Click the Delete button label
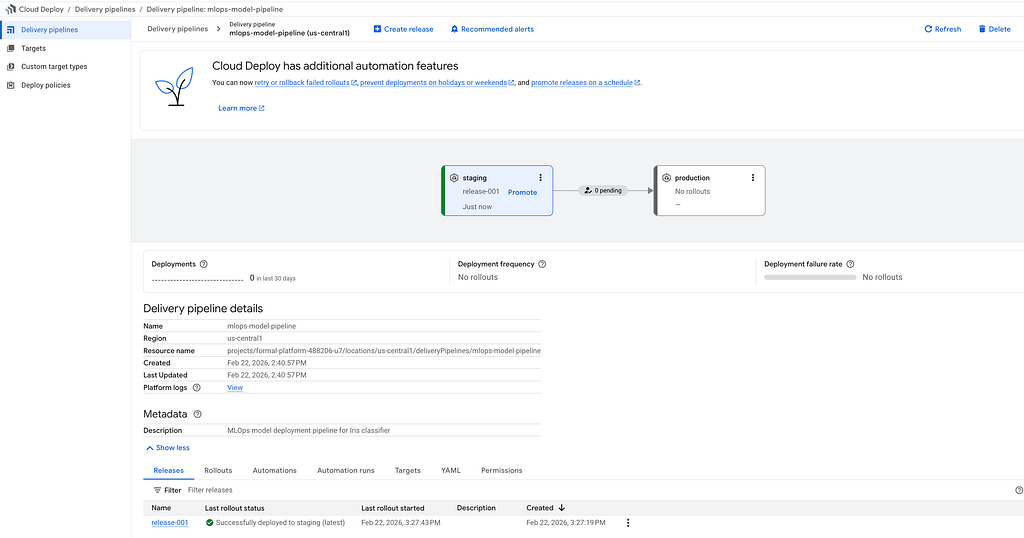This screenshot has height=538, width=1024. [999, 29]
